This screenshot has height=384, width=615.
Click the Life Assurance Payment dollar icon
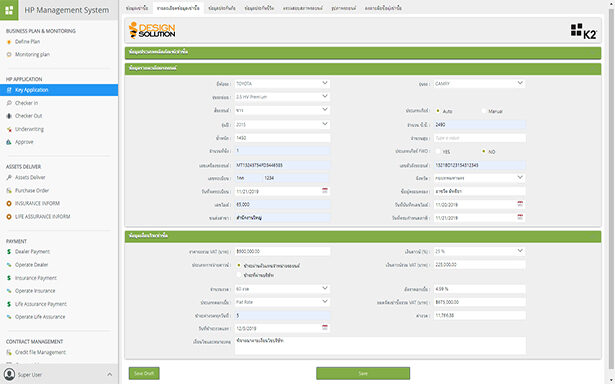tap(9, 304)
